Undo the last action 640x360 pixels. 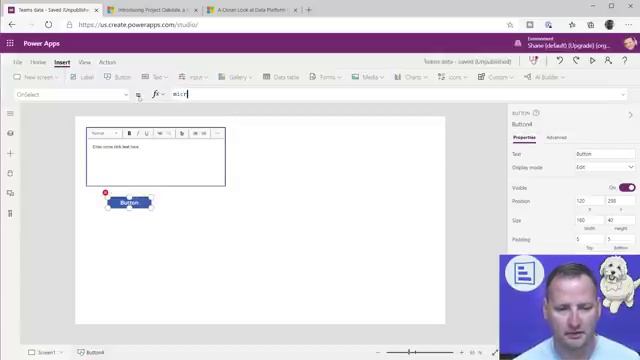click(560, 61)
